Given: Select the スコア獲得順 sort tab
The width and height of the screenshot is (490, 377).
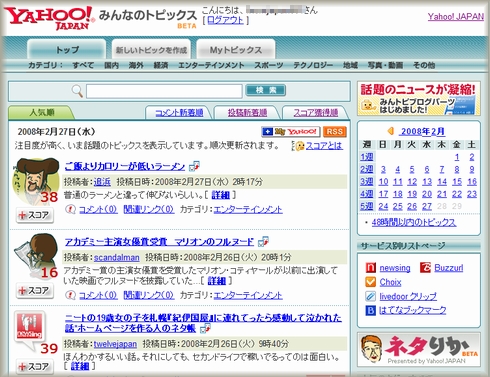Looking at the screenshot, I should [315, 113].
